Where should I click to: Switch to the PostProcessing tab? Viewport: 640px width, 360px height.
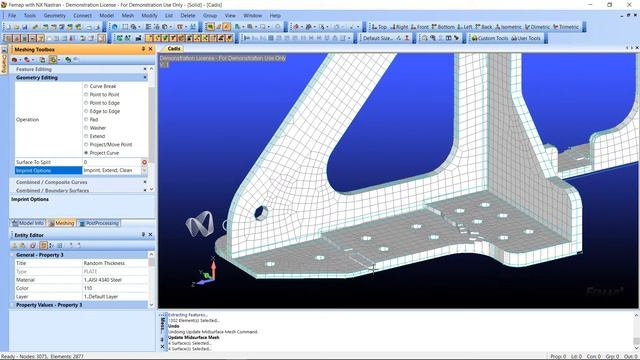(x=99, y=223)
